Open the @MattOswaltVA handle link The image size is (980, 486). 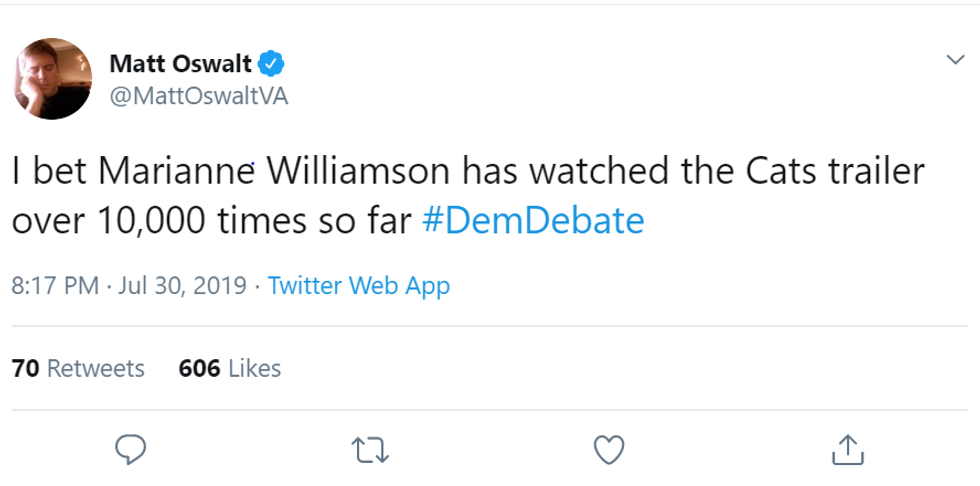click(x=198, y=98)
